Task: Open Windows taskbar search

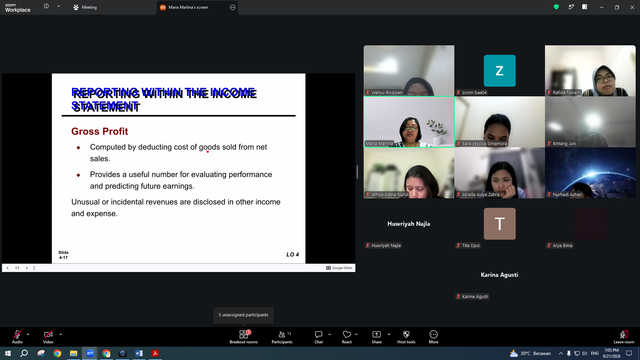Action: [x=24, y=353]
